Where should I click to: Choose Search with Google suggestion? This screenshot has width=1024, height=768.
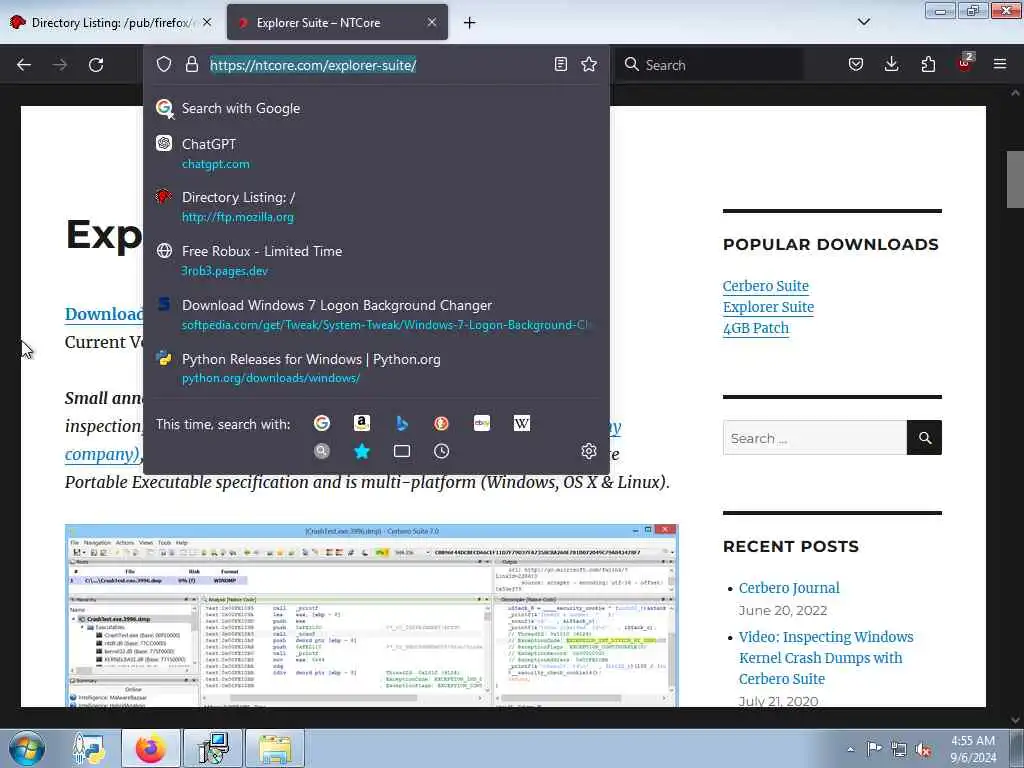(376, 108)
